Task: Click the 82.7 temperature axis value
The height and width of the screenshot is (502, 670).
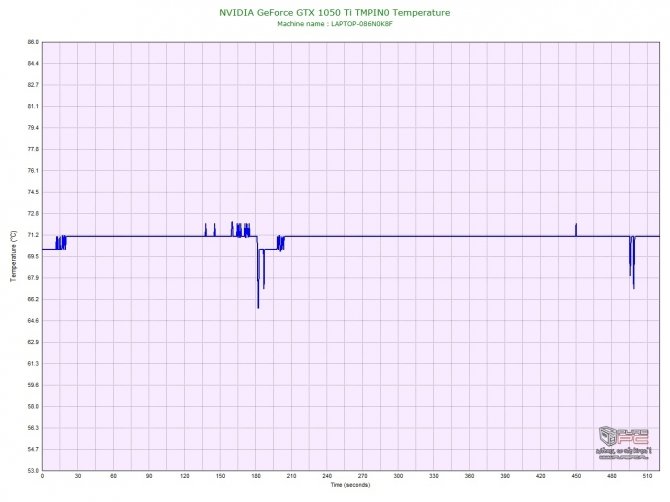Action: click(x=33, y=85)
